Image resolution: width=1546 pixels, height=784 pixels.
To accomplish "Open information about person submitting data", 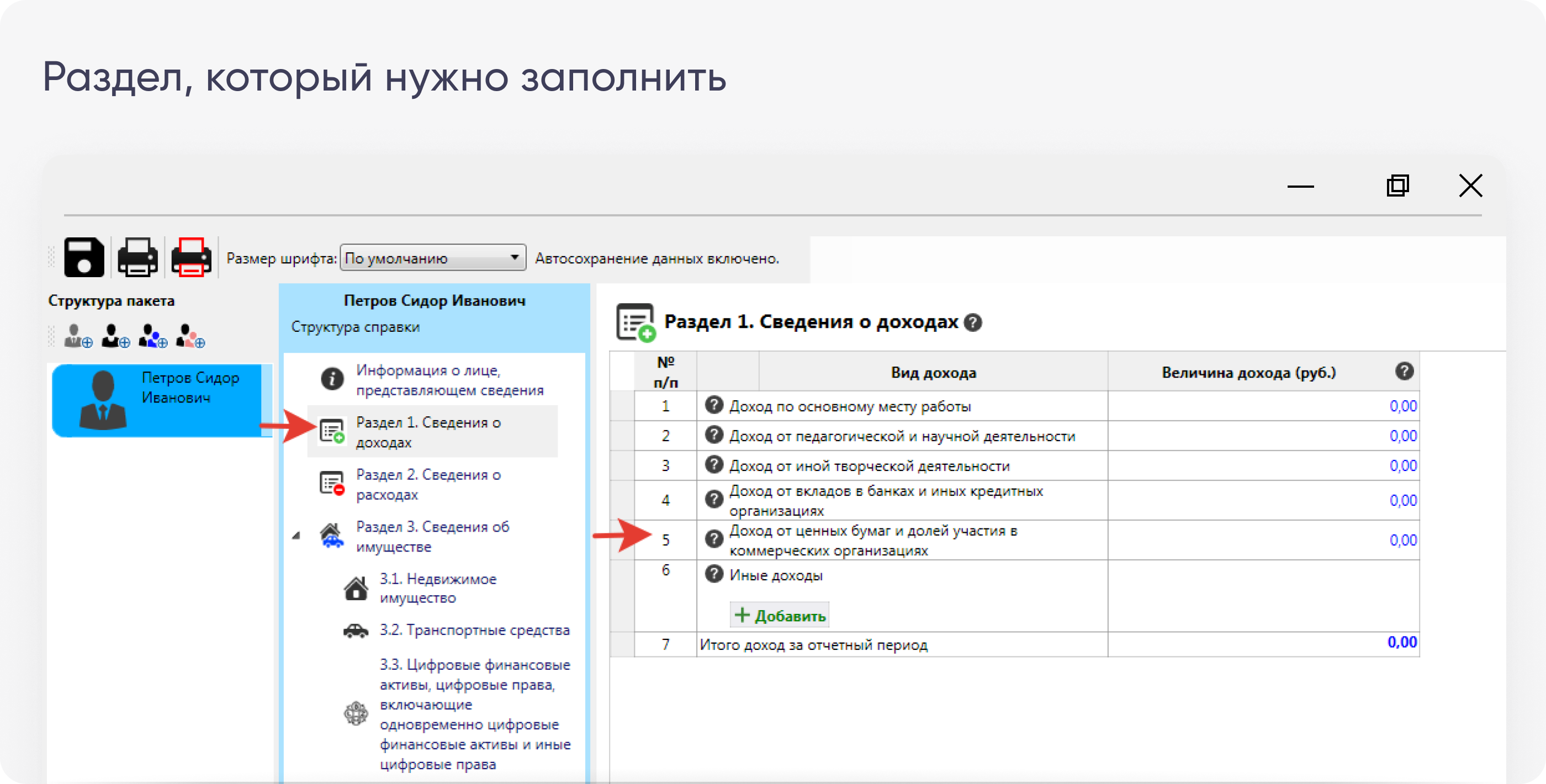I will coord(449,379).
